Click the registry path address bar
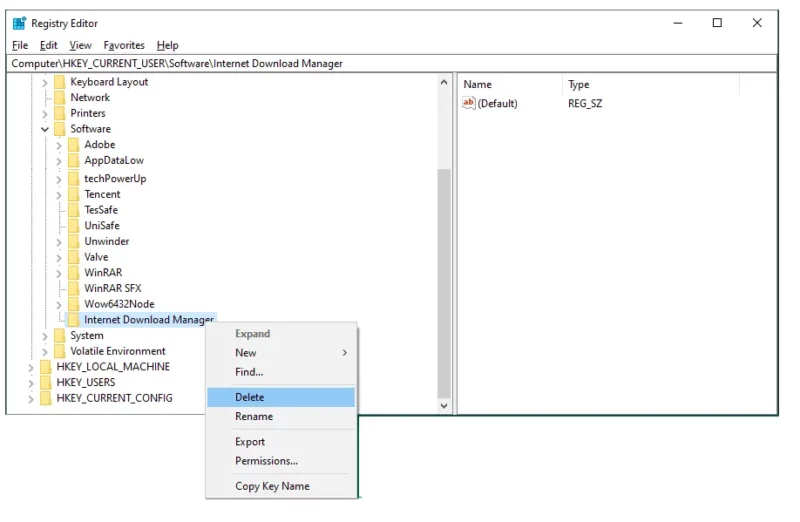 coord(393,64)
